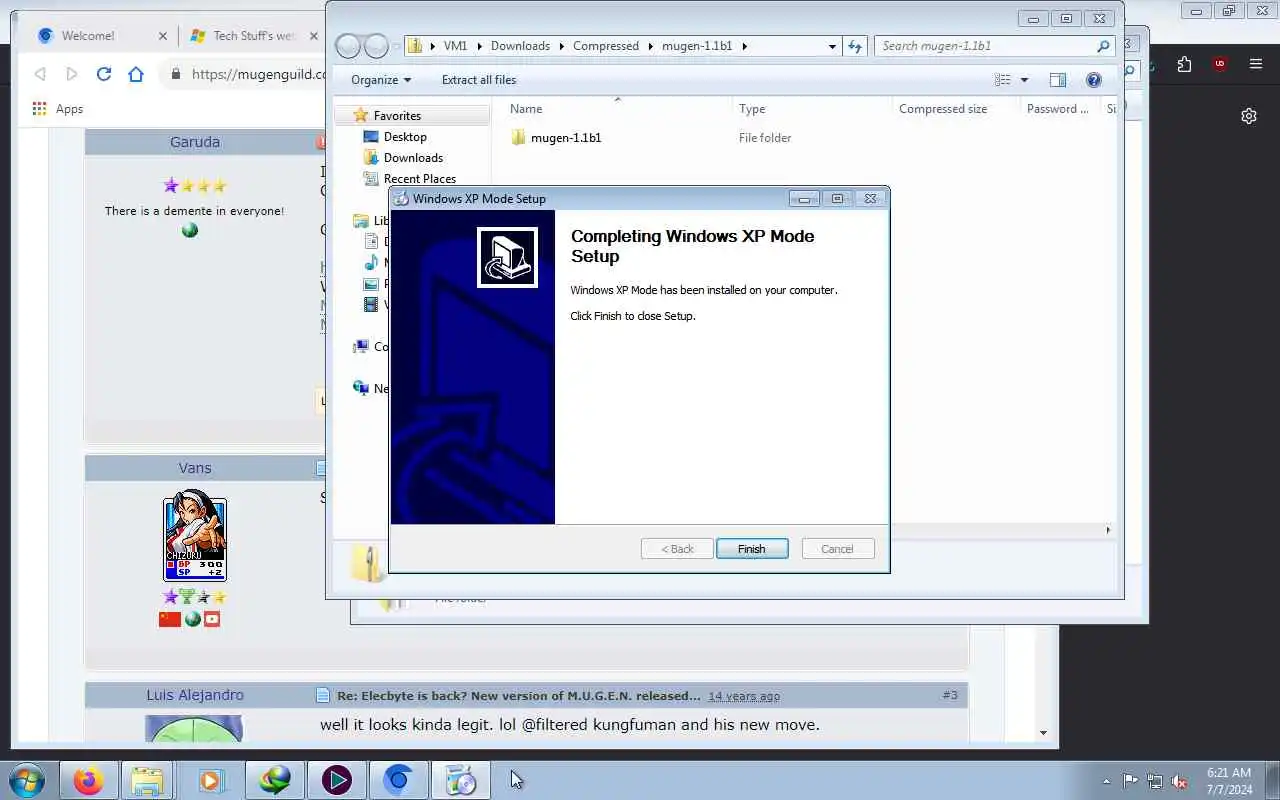
Task: Click Downloads in the address breadcrumb
Action: (x=520, y=46)
